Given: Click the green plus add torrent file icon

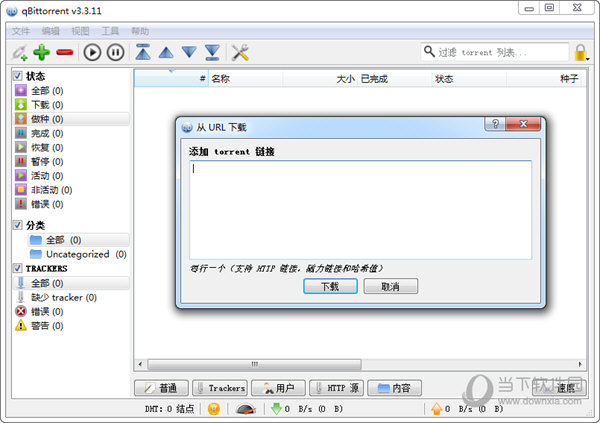Looking at the screenshot, I should [x=41, y=52].
